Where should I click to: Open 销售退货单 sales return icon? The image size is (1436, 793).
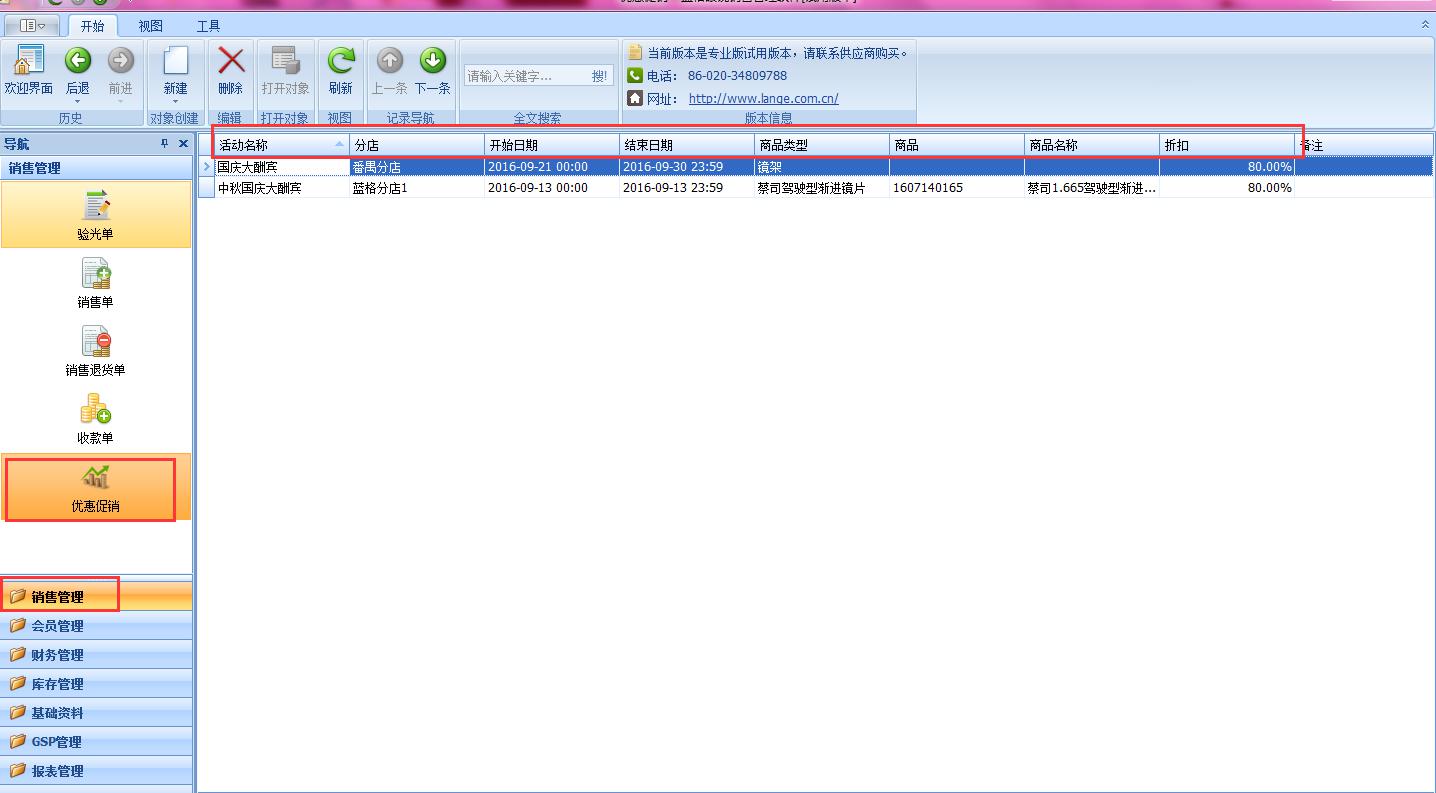click(95, 350)
